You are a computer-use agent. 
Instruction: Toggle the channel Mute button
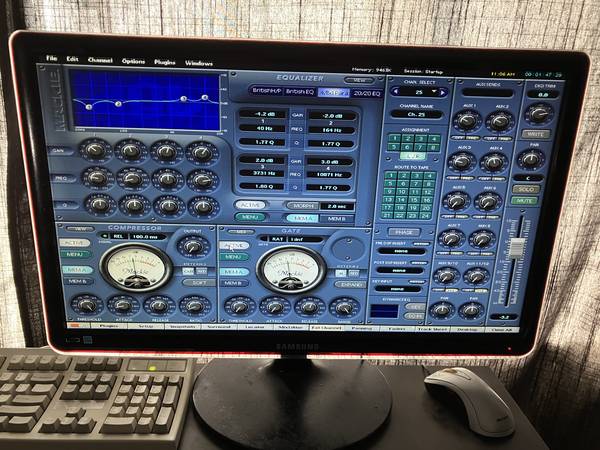coord(525,201)
